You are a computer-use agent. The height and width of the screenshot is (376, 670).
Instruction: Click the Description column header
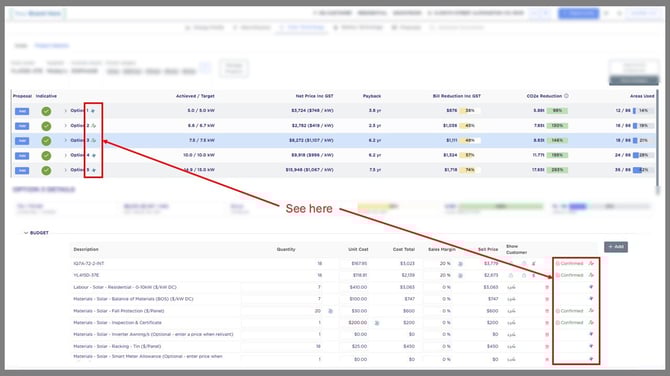[x=86, y=249]
